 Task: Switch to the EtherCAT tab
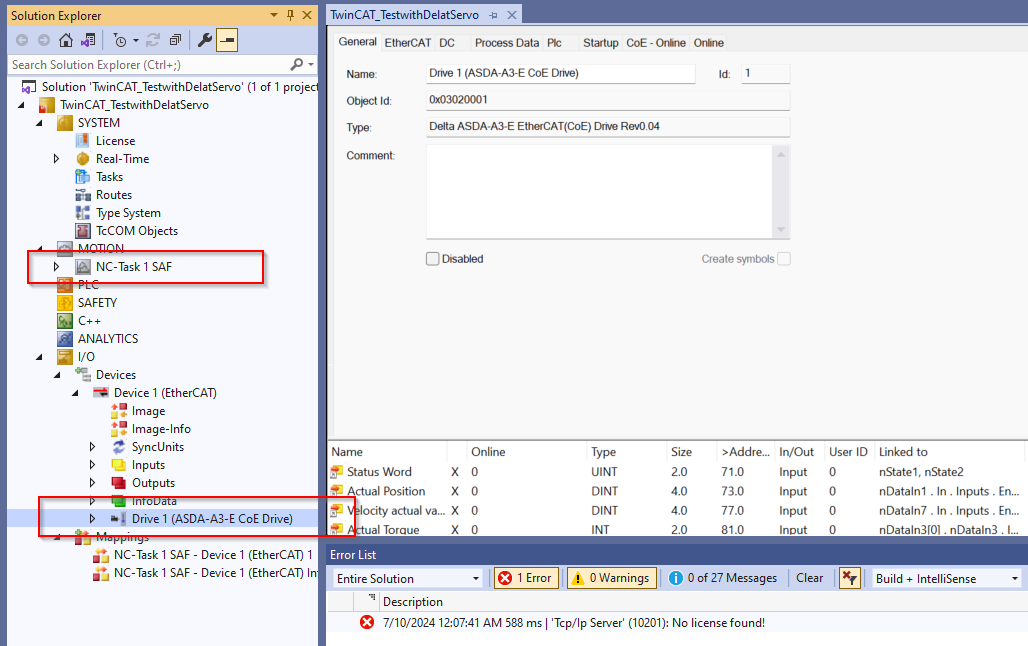point(408,43)
